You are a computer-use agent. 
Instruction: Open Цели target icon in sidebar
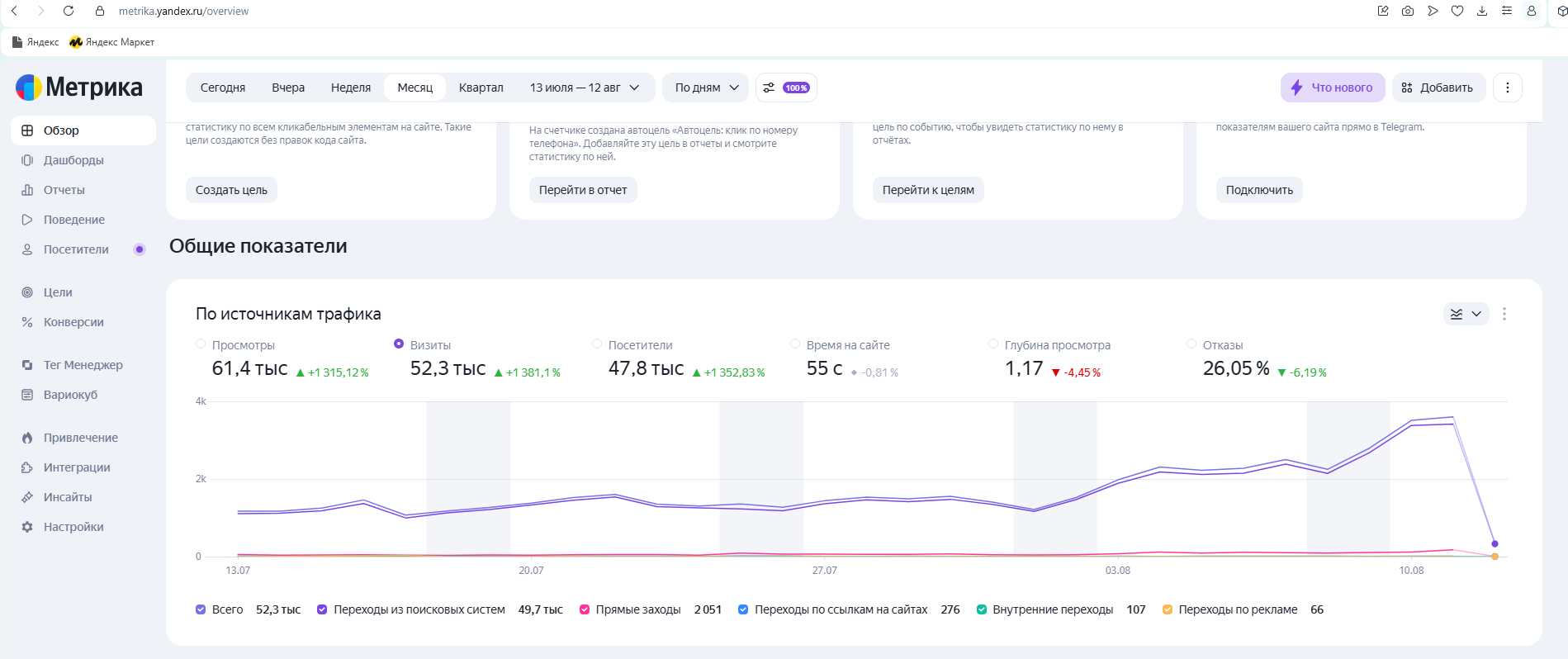tap(27, 292)
